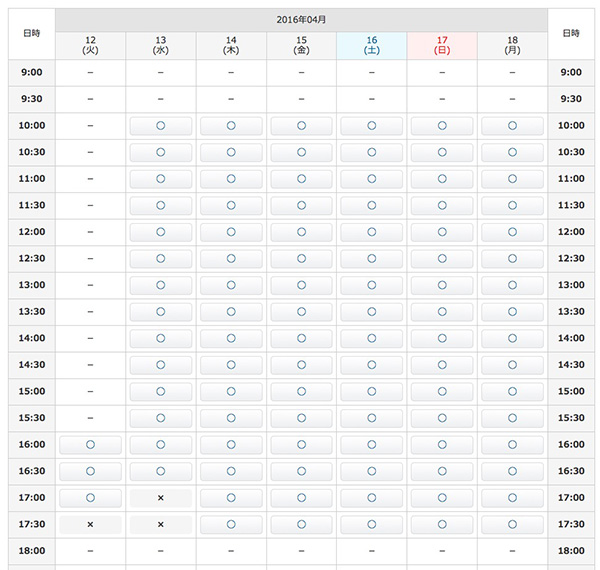The height and width of the screenshot is (570, 600).
Task: Pick the 14:30 slot on Sunday 17
Action: coord(442,364)
